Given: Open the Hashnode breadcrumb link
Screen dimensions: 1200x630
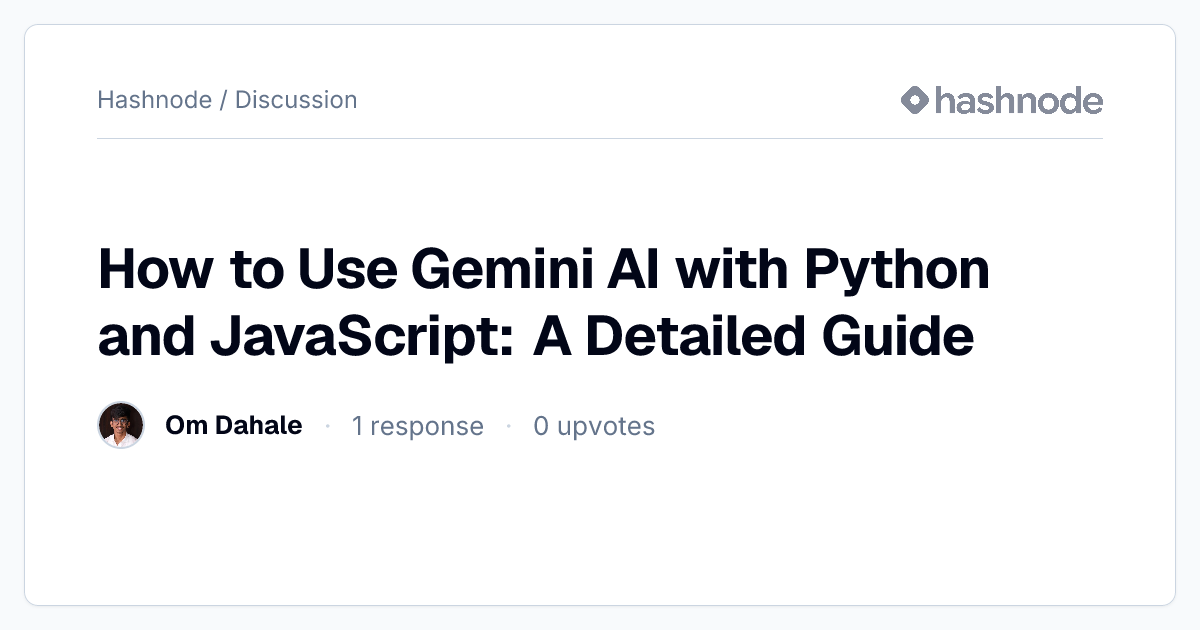Looking at the screenshot, I should pyautogui.click(x=154, y=100).
